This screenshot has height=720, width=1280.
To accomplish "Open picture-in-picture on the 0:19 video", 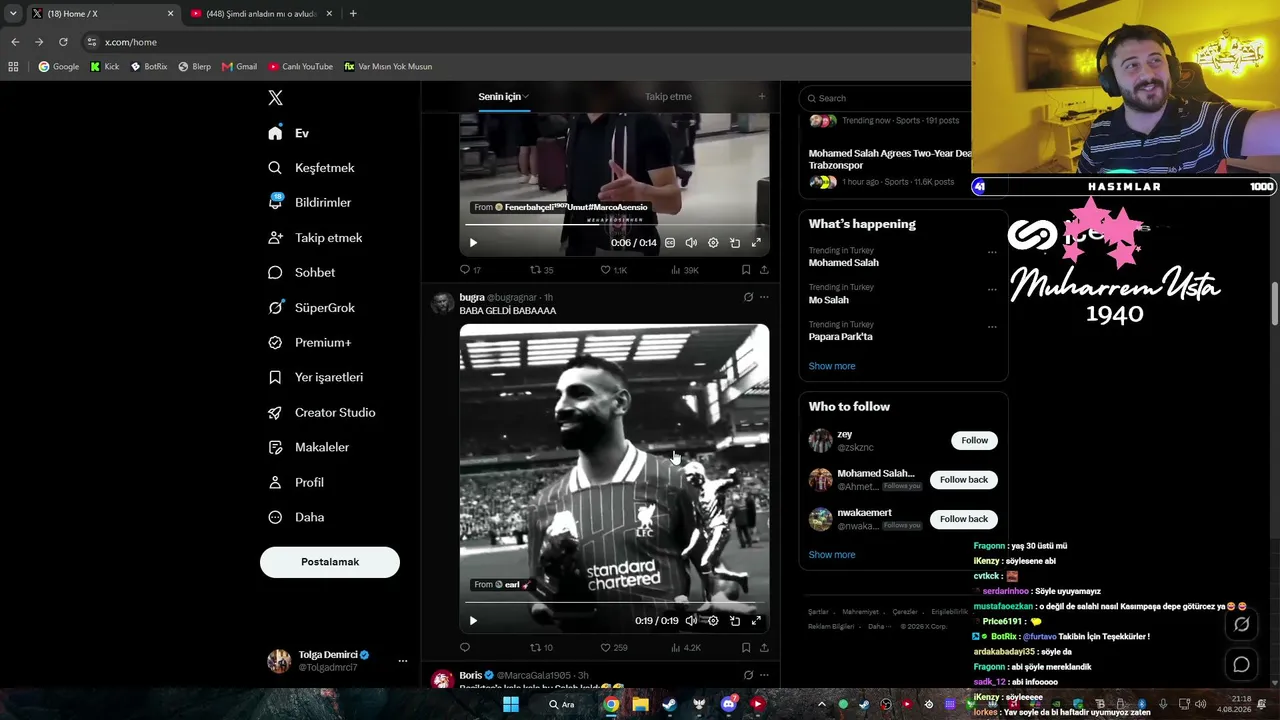I will pyautogui.click(x=735, y=621).
